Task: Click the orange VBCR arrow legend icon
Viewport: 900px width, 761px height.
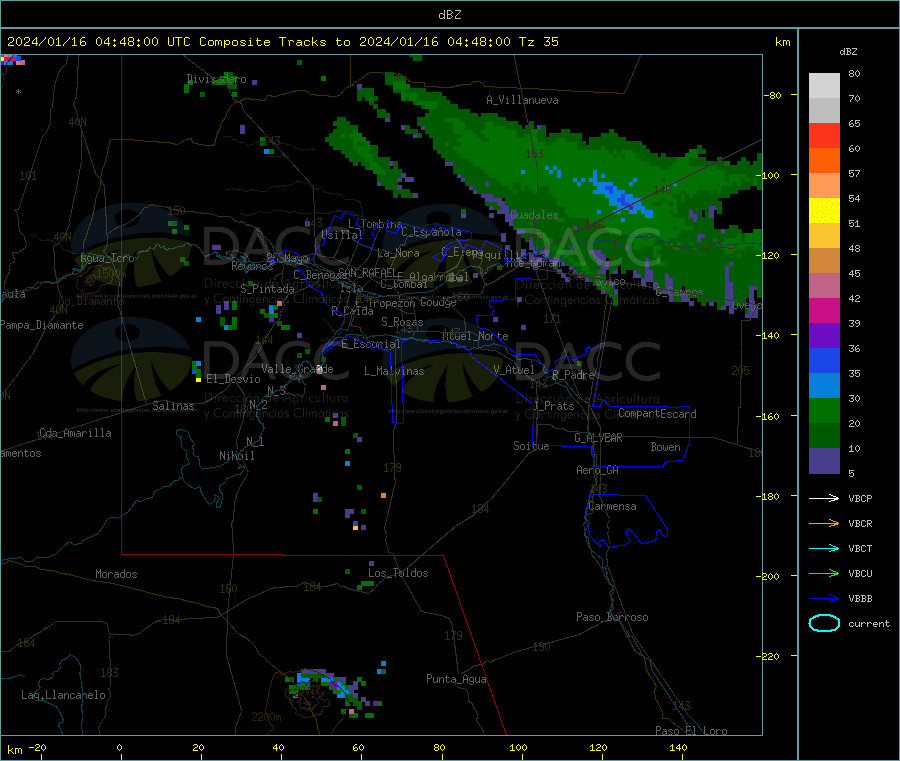Action: pyautogui.click(x=824, y=523)
